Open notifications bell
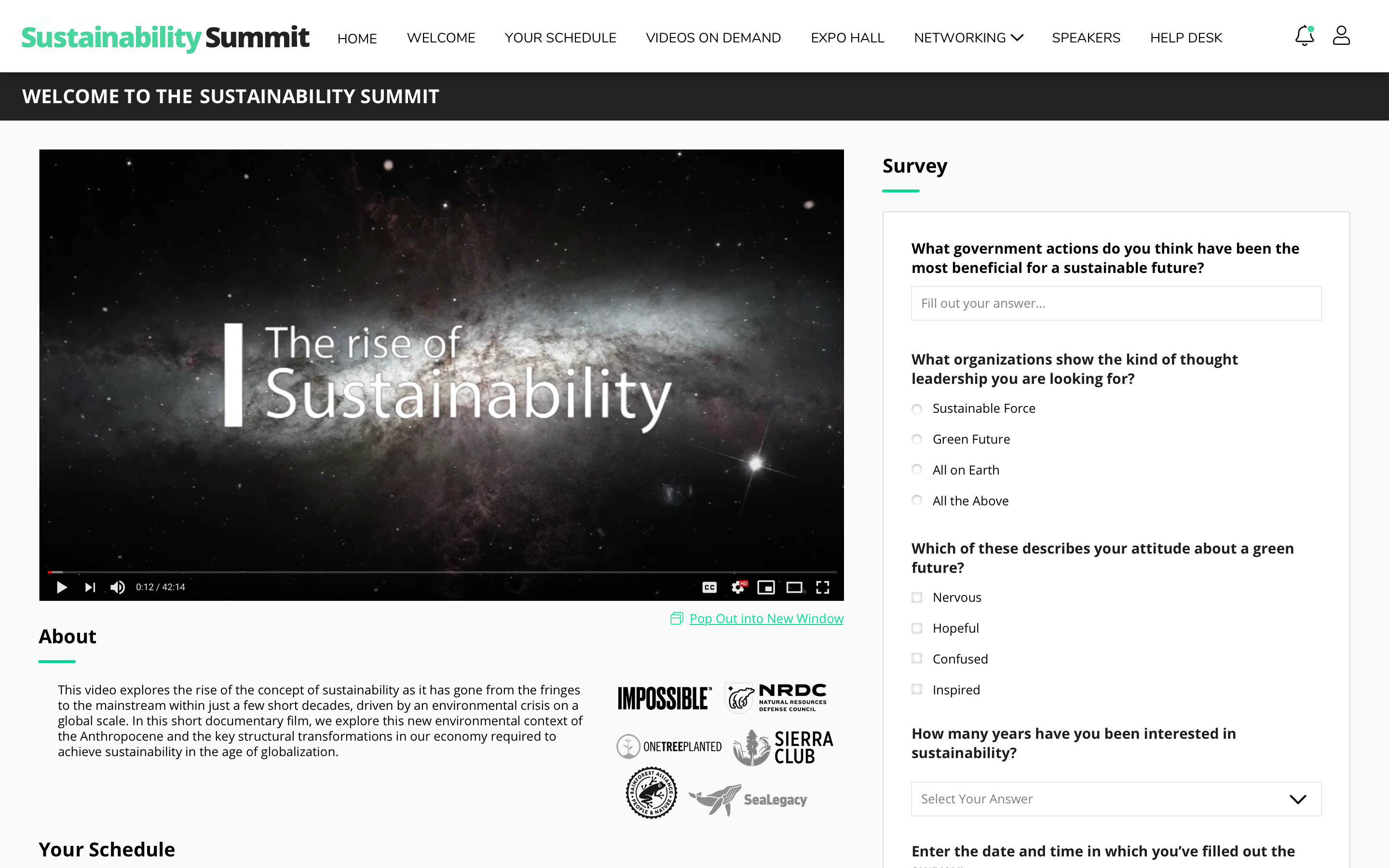The width and height of the screenshot is (1389, 868). point(1304,36)
